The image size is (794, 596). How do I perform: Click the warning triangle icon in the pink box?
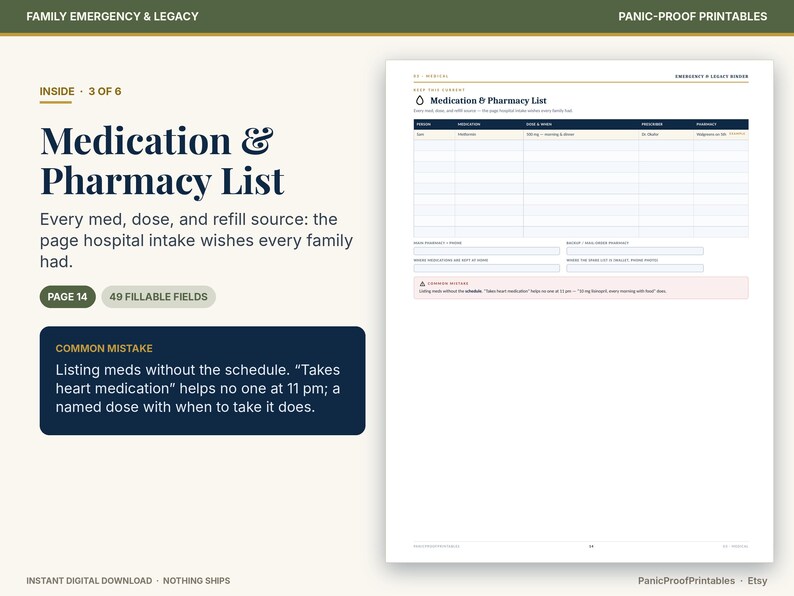click(422, 284)
